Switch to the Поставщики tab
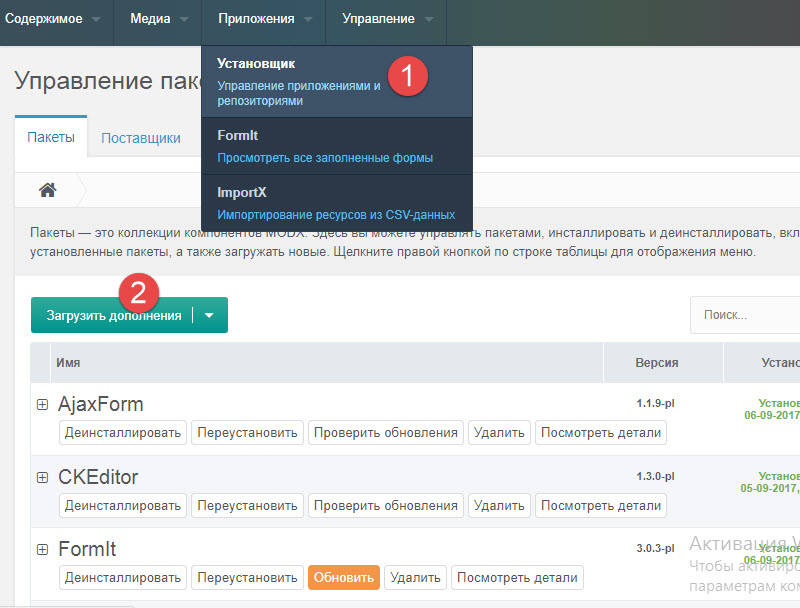This screenshot has width=800, height=608. coord(141,138)
